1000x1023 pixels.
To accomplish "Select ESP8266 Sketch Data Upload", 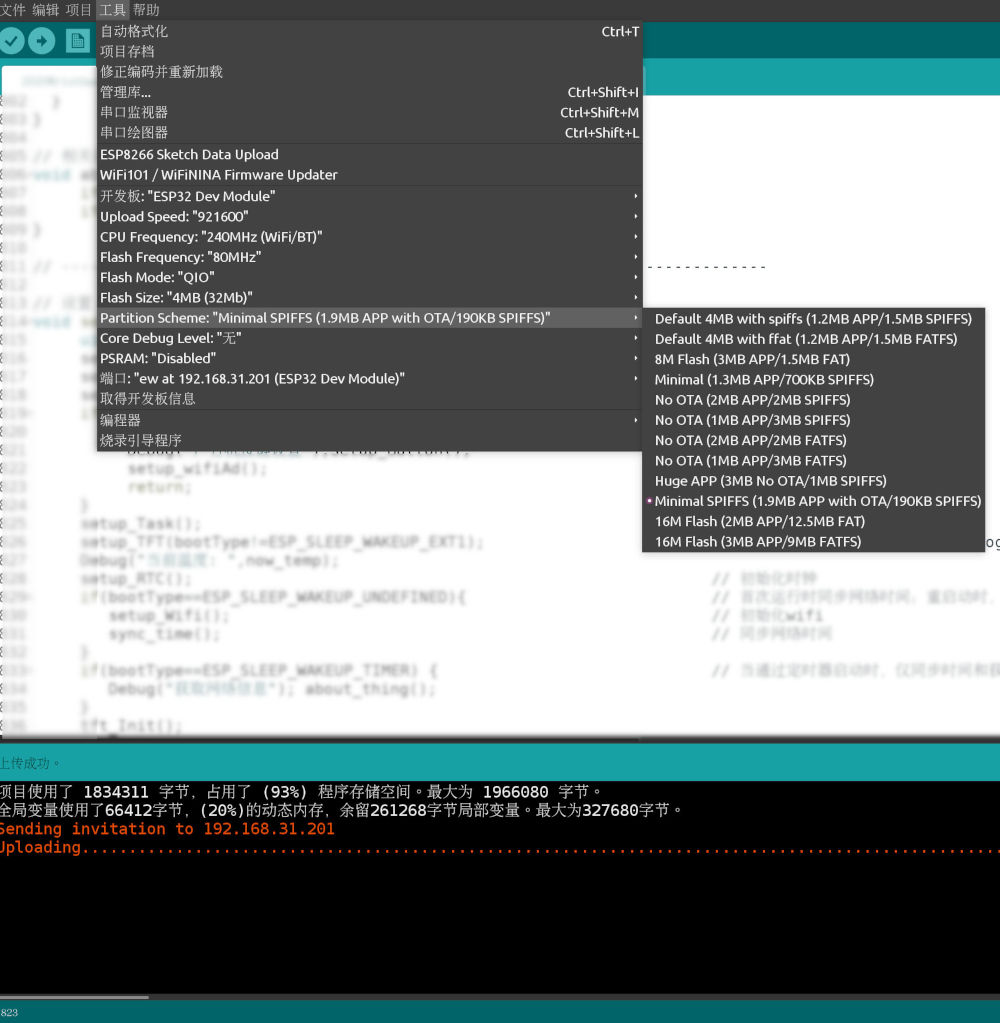I will tap(189, 155).
